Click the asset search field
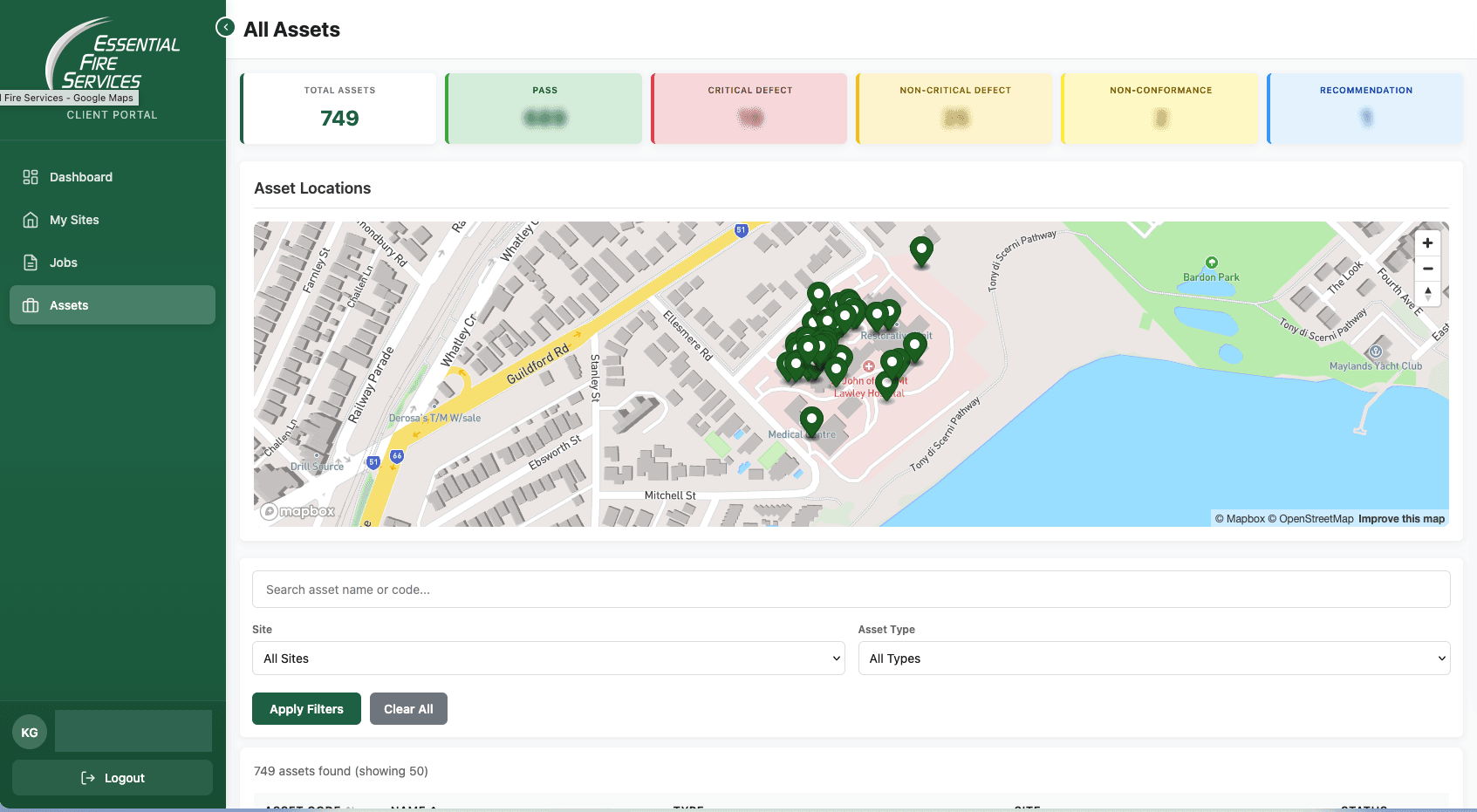The height and width of the screenshot is (812, 1477). (x=851, y=589)
